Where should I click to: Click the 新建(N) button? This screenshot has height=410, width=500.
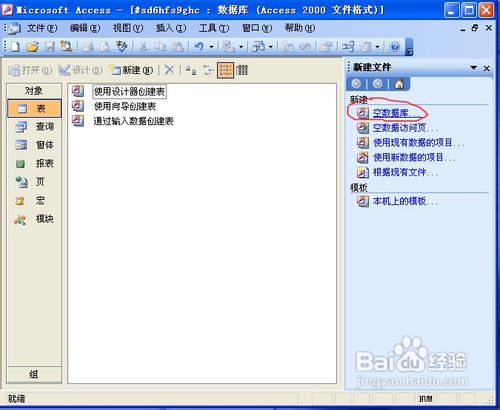(132, 70)
